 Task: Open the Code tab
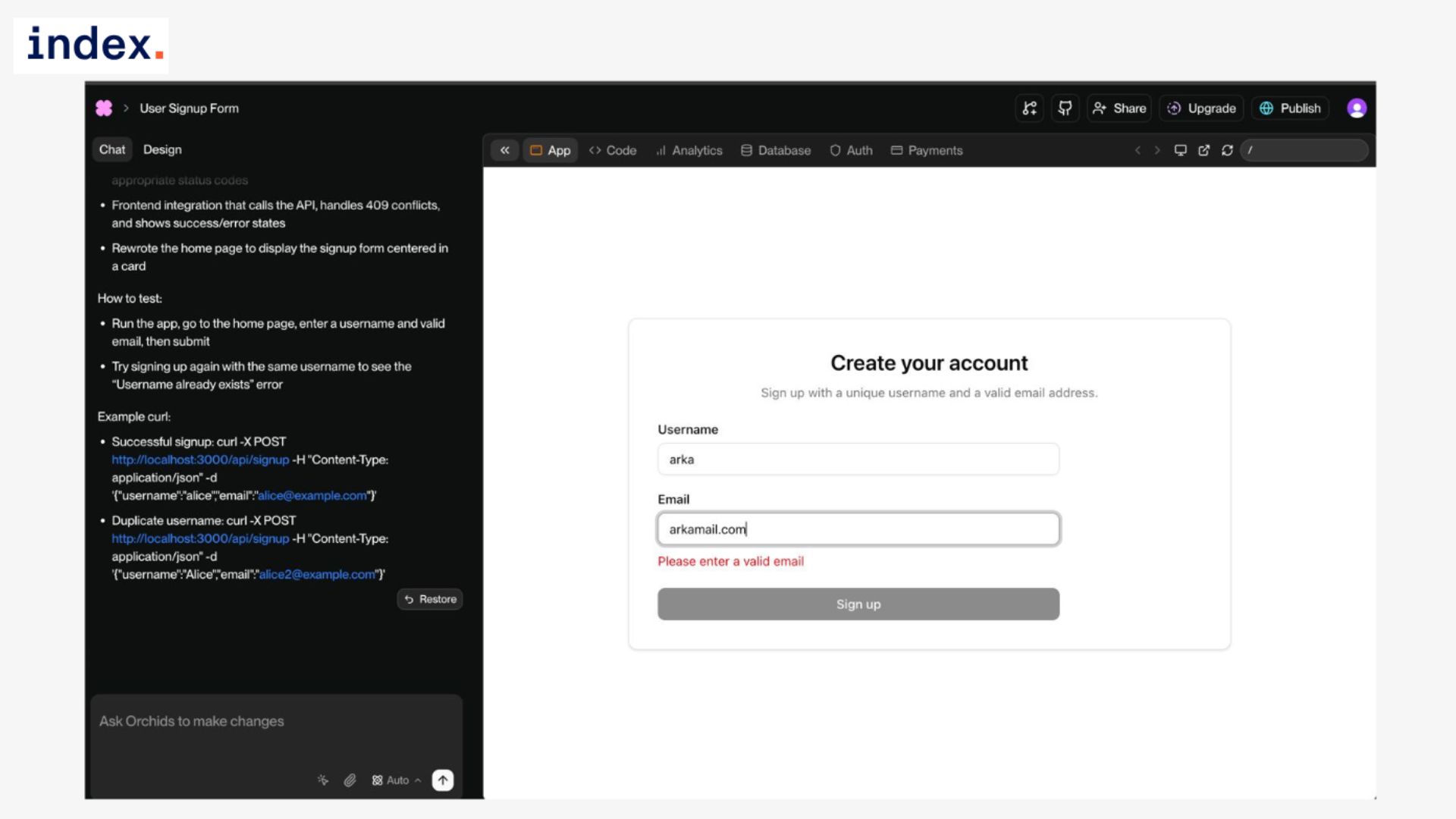tap(613, 150)
